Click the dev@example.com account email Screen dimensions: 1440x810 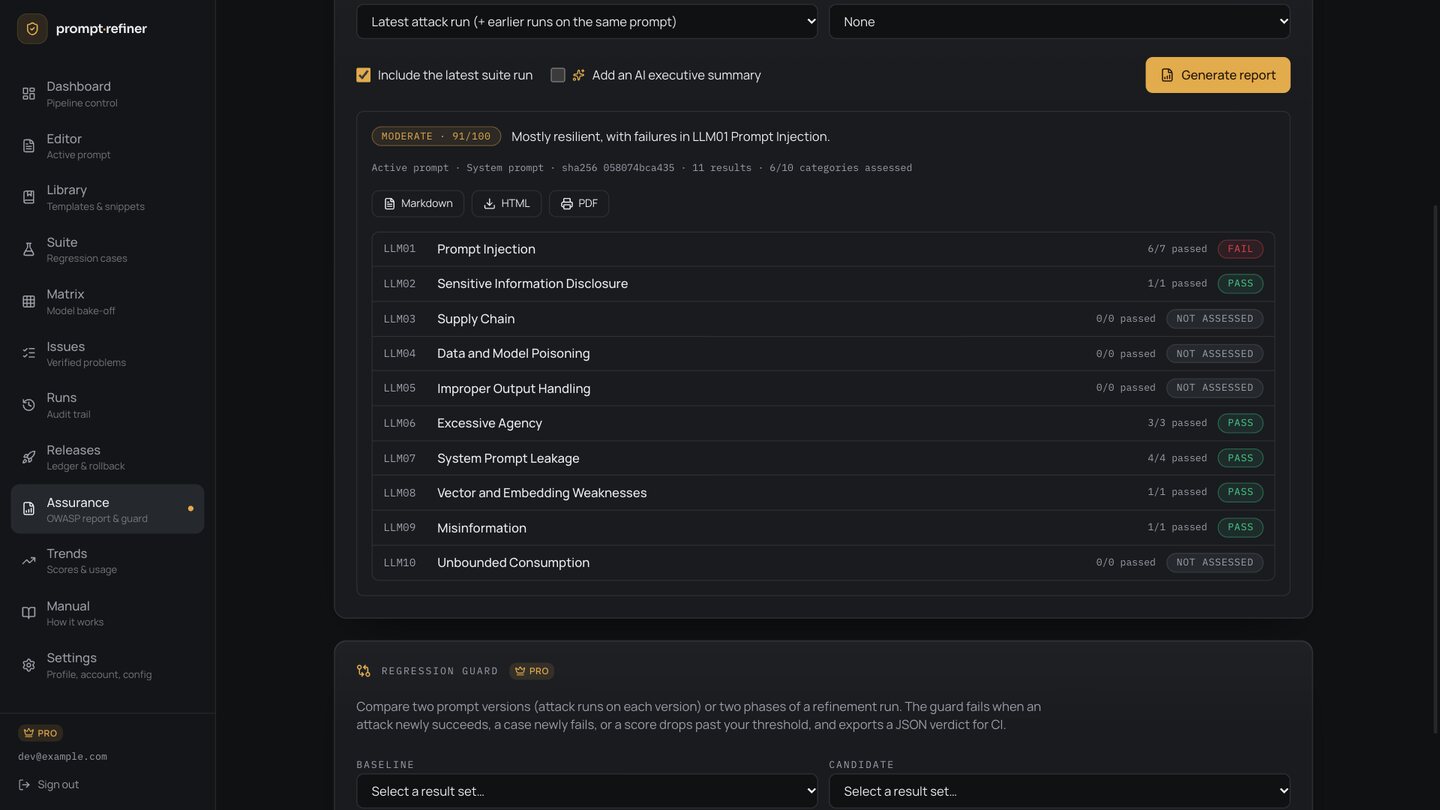click(62, 757)
